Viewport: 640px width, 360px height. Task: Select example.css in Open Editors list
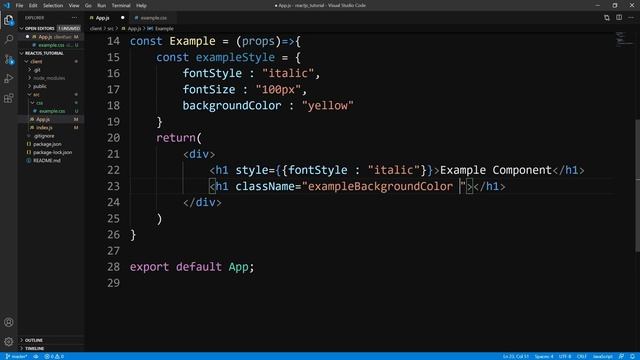[x=51, y=45]
